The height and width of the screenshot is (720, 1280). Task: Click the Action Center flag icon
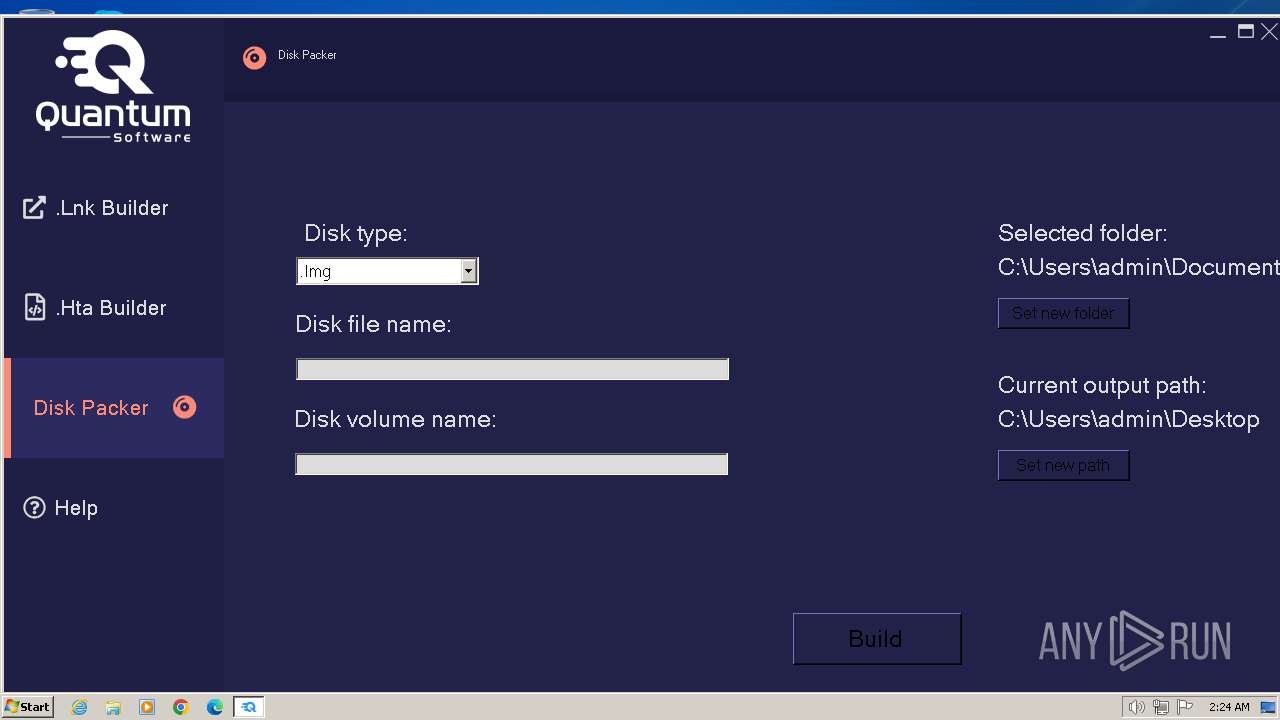point(1185,707)
